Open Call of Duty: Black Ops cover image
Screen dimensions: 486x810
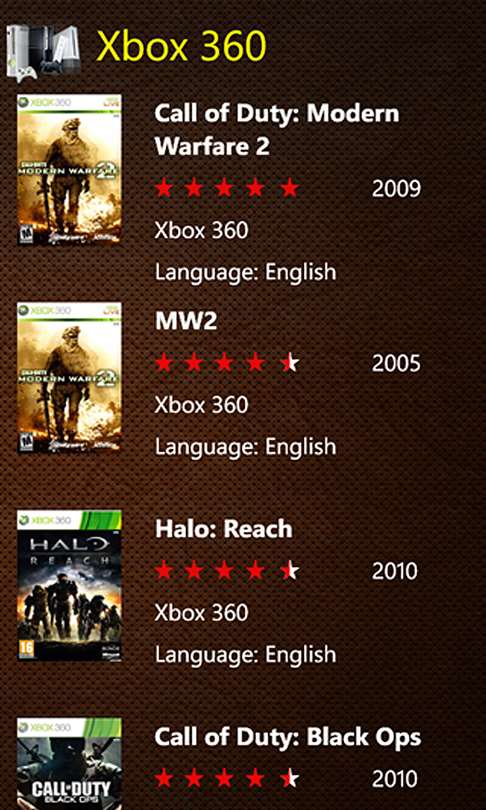coord(69,764)
